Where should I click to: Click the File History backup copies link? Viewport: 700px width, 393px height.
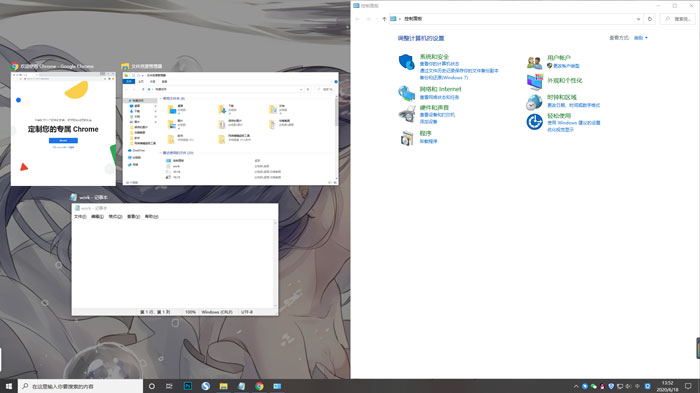pyautogui.click(x=459, y=71)
